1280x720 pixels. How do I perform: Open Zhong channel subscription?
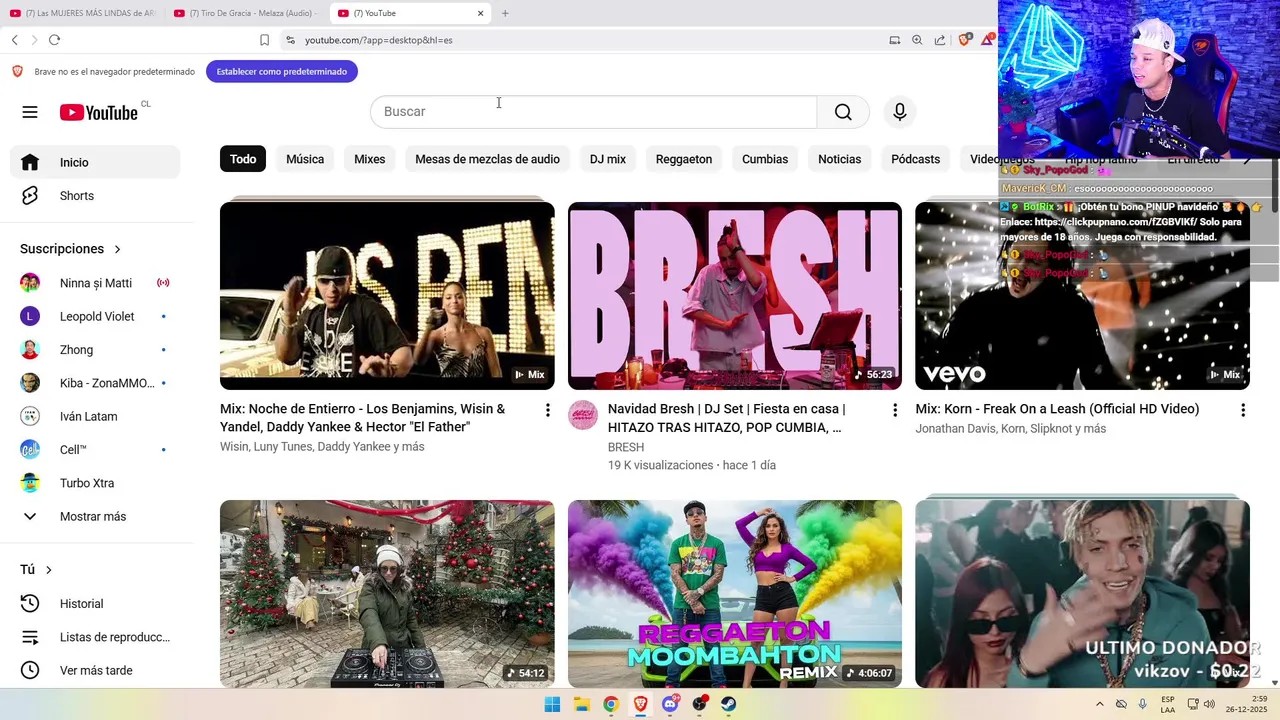point(95,350)
